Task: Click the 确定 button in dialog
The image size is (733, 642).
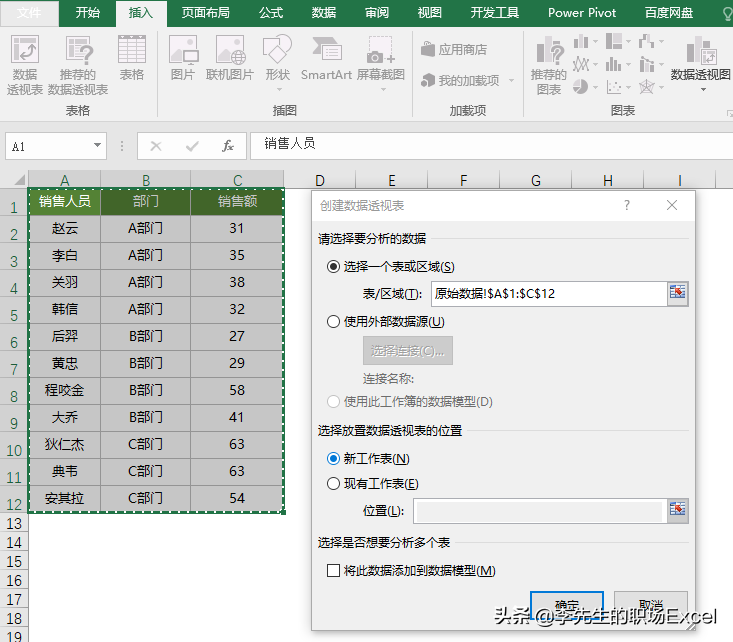Action: coord(567,605)
